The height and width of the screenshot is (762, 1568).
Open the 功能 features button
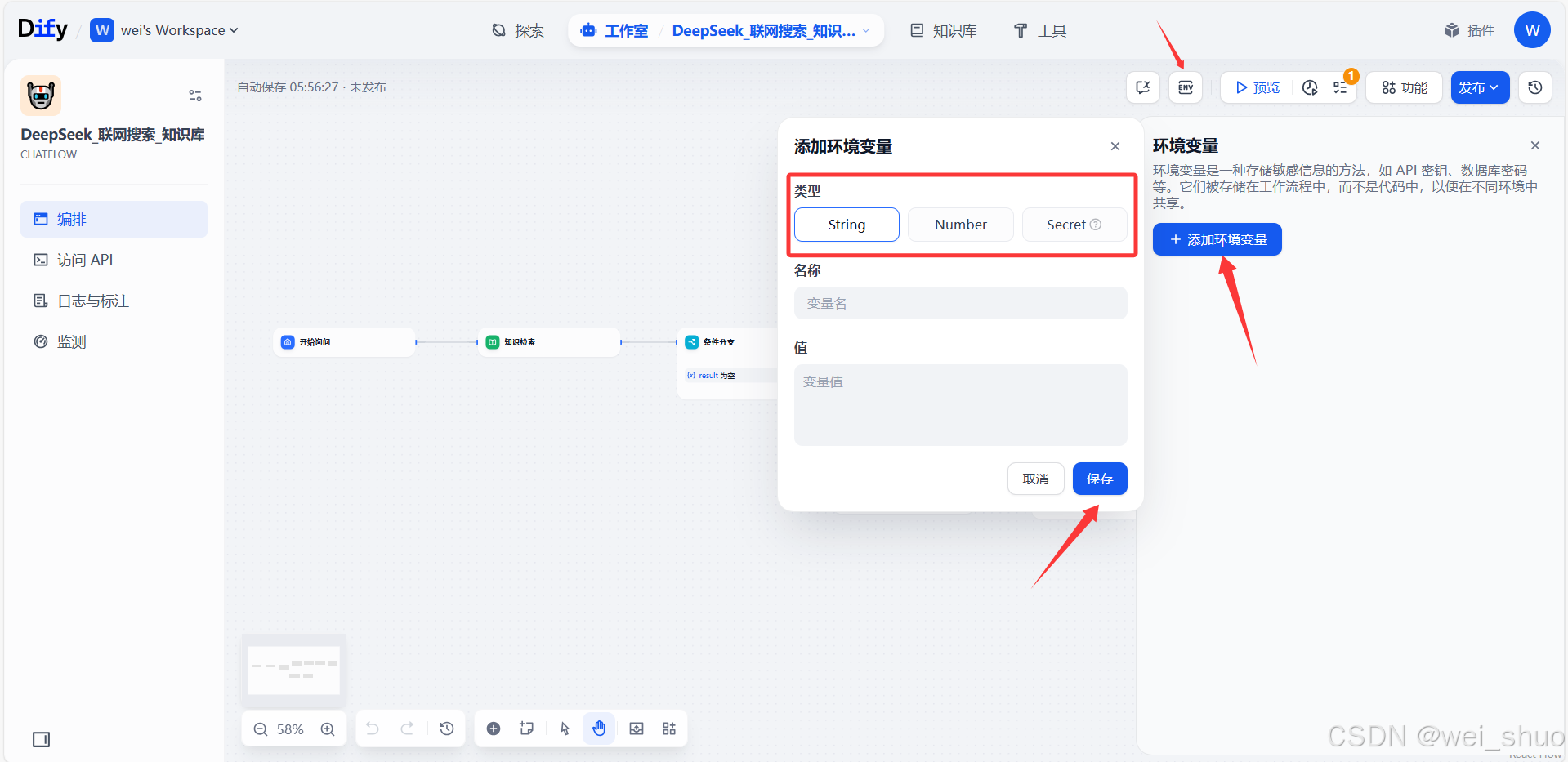(x=1405, y=87)
